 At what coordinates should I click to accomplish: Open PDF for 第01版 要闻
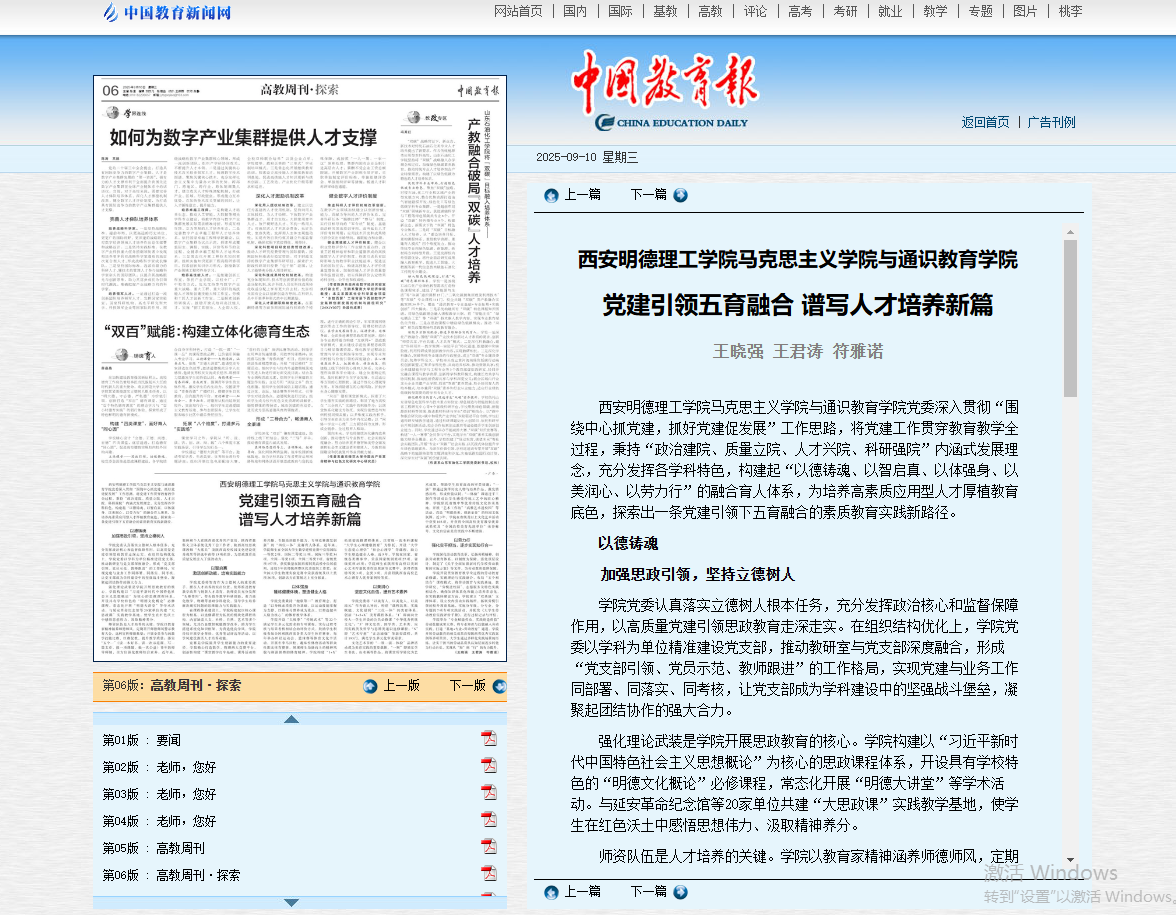click(x=489, y=739)
